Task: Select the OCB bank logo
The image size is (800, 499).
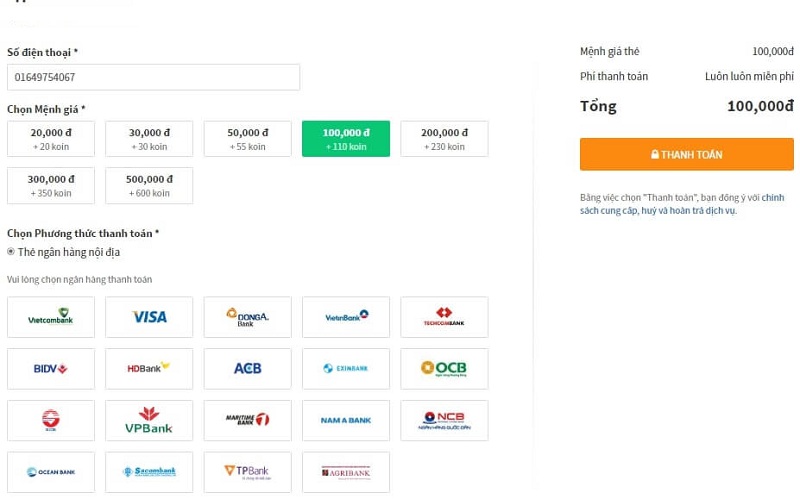Action: point(444,369)
